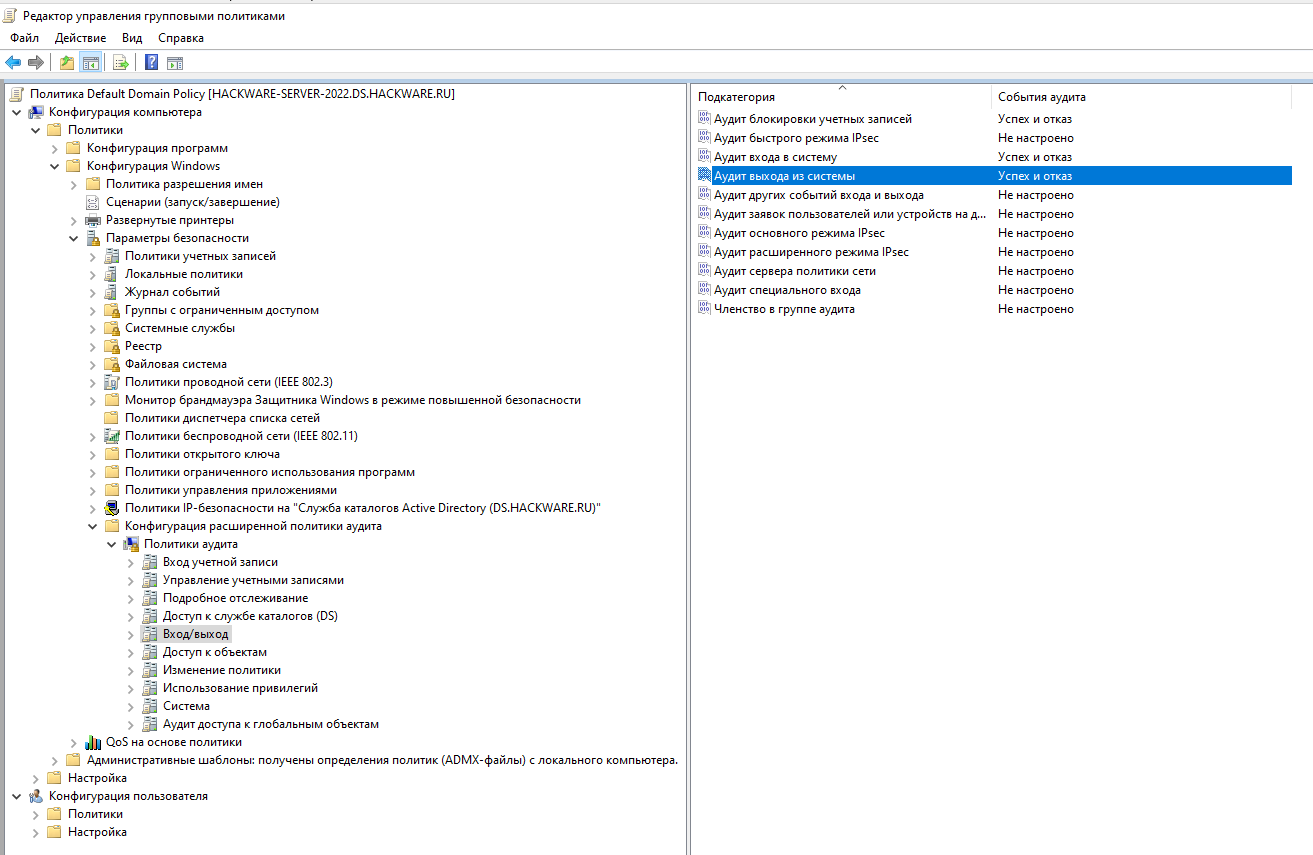Click the Export list toolbar icon

pos(121,63)
